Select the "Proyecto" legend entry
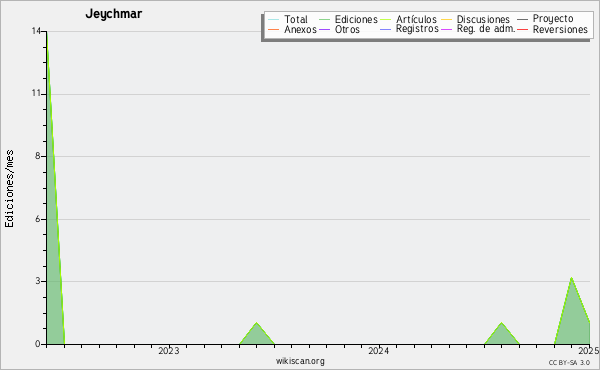Viewport: 600px width, 370px height. pyautogui.click(x=553, y=19)
